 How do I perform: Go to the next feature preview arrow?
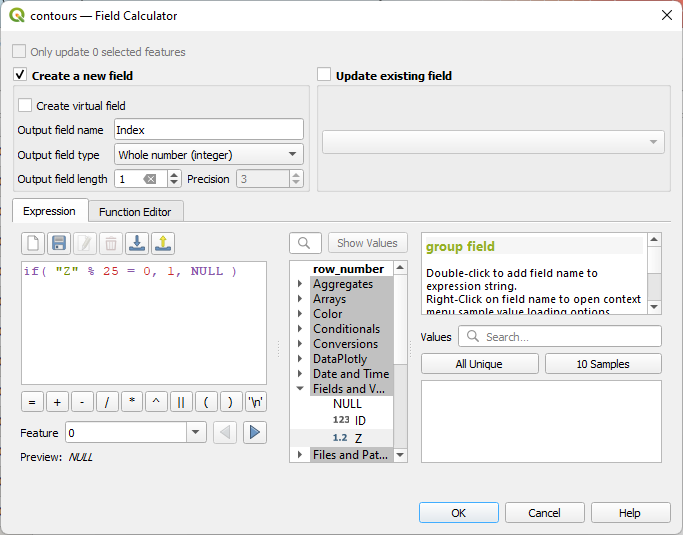(255, 432)
